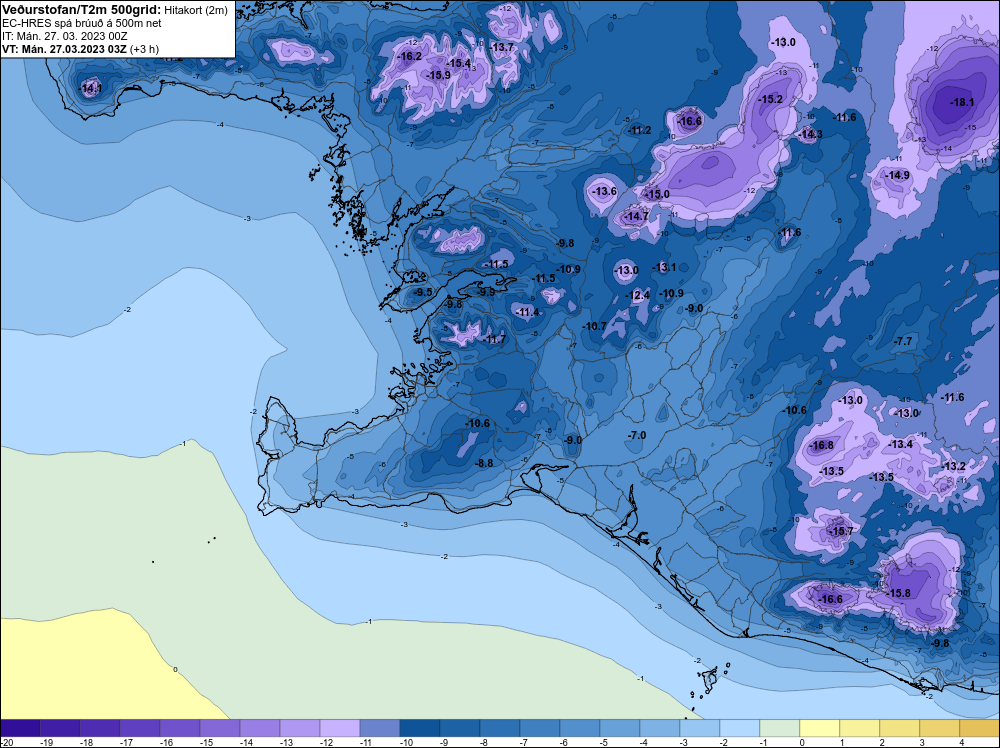
Task: Click the -11.4 temperature label
Action: point(527,312)
